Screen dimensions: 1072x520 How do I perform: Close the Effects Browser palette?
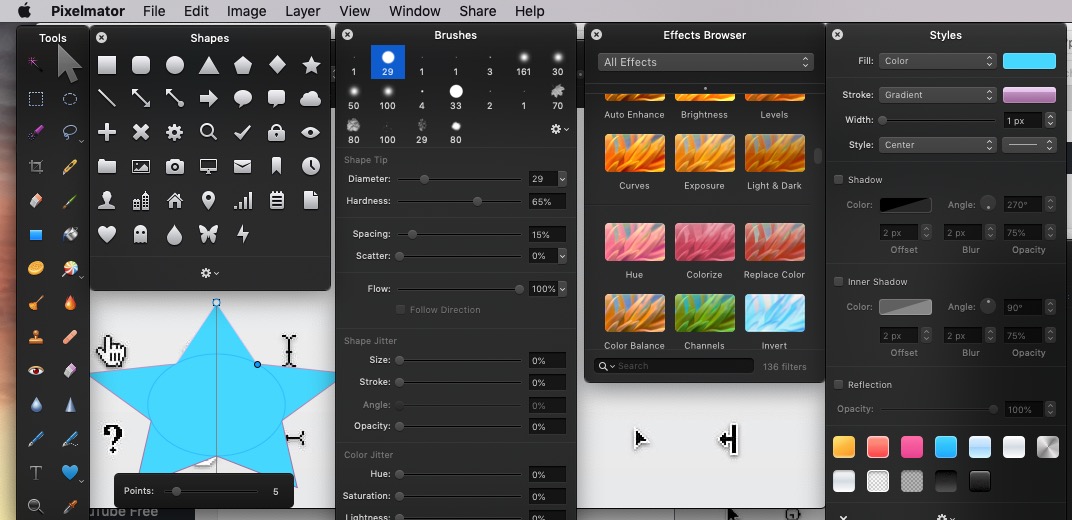click(596, 35)
